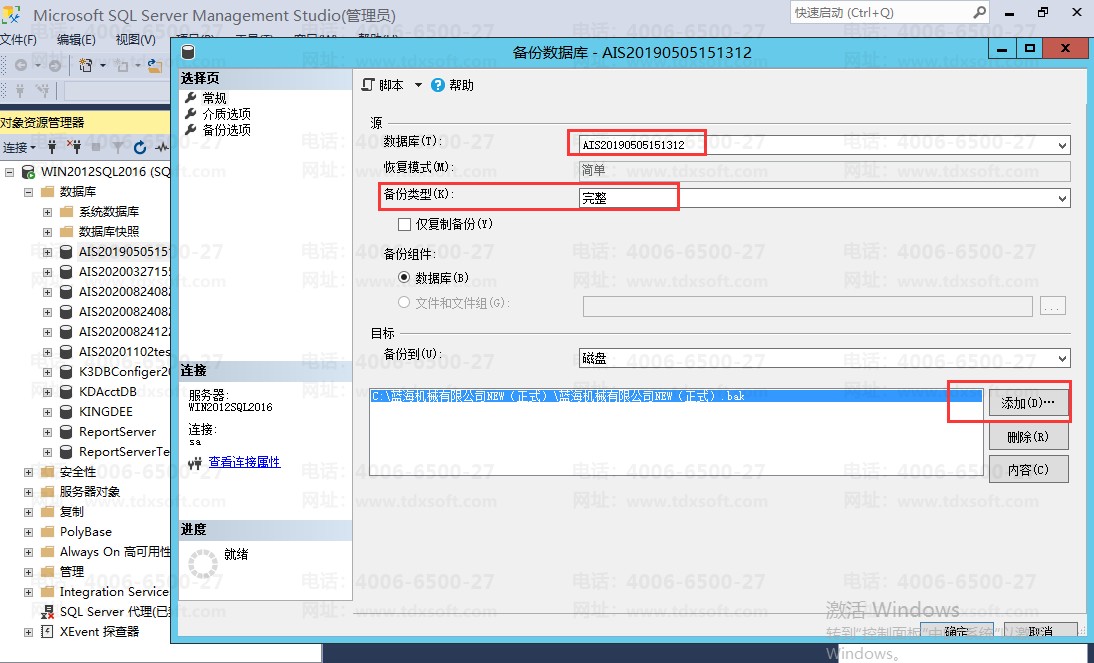Screen dimensions: 1094x663
Task: Click the Quick Launch search magnifier
Action: 980,13
